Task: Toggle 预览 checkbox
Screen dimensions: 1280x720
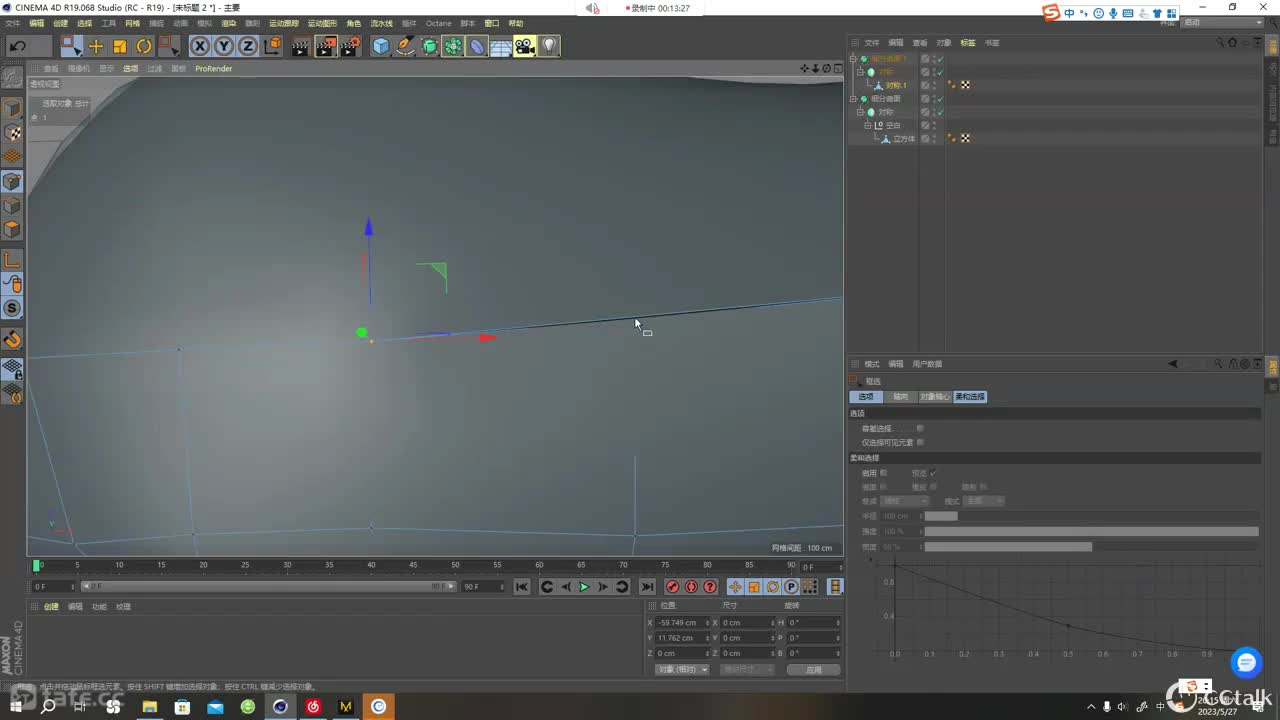Action: point(933,472)
